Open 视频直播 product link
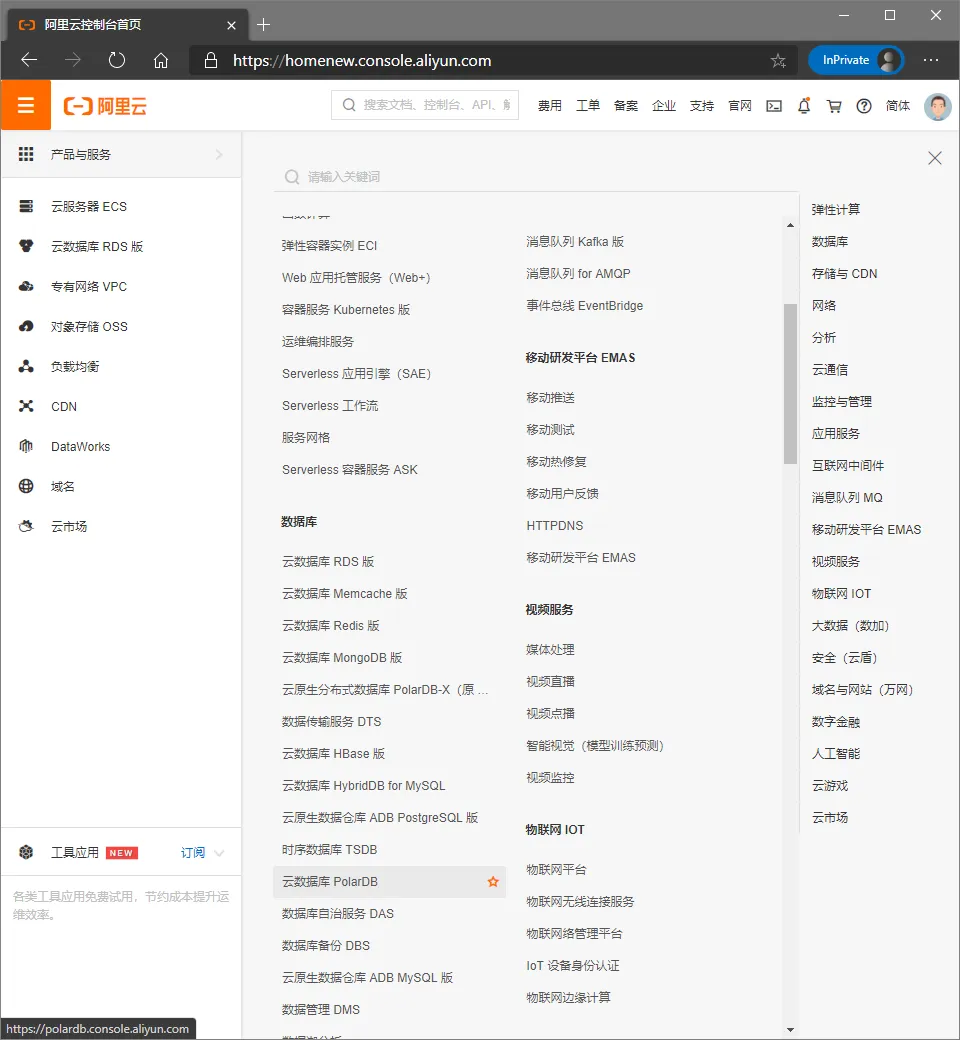This screenshot has height=1040, width=960. [x=550, y=681]
